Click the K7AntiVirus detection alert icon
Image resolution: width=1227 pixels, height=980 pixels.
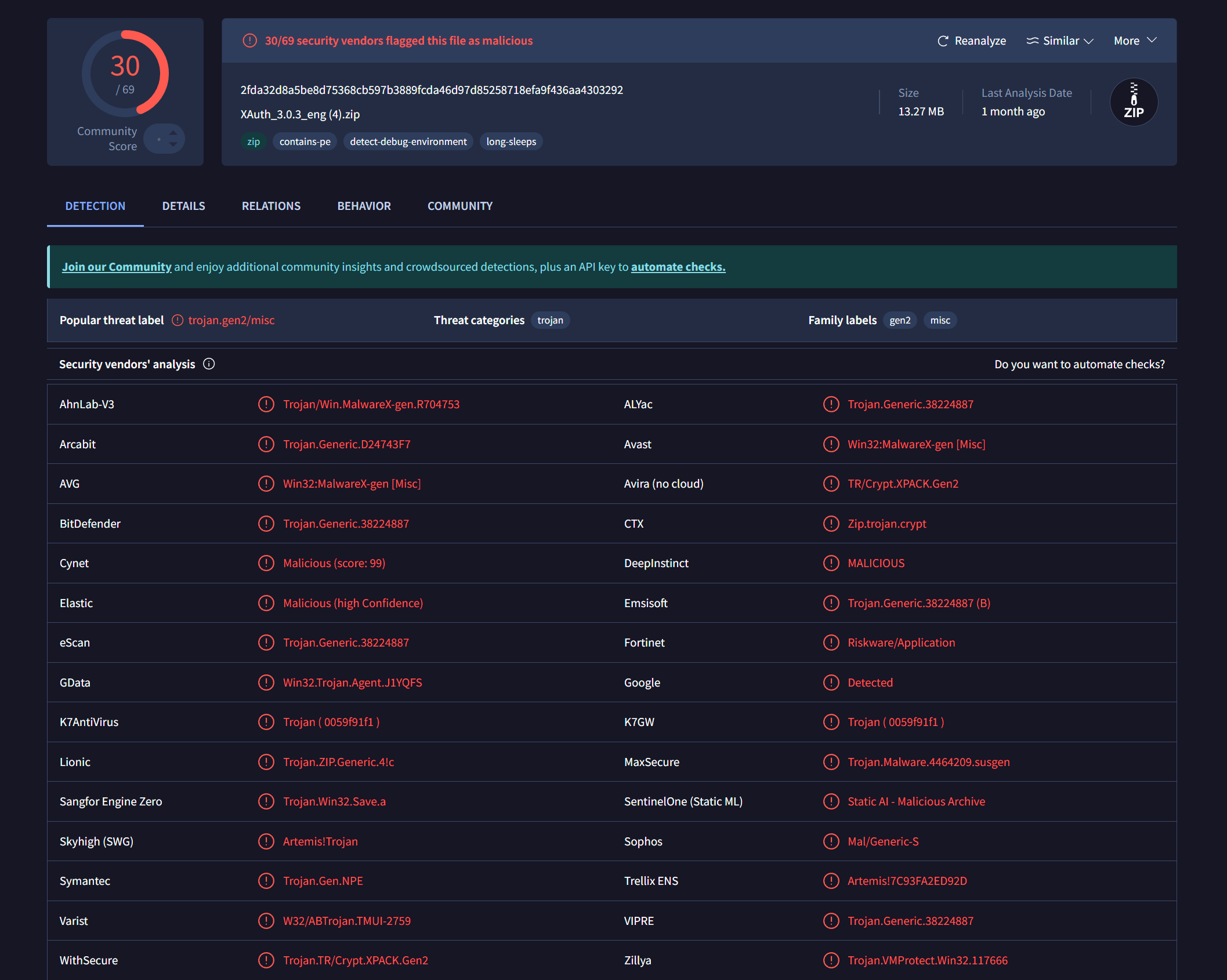click(266, 722)
